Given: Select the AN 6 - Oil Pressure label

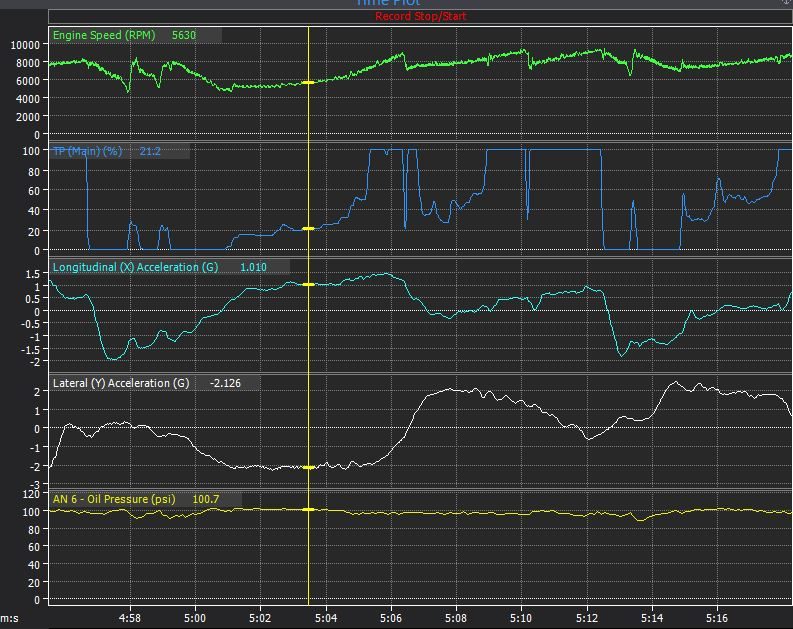Looking at the screenshot, I should click(115, 499).
